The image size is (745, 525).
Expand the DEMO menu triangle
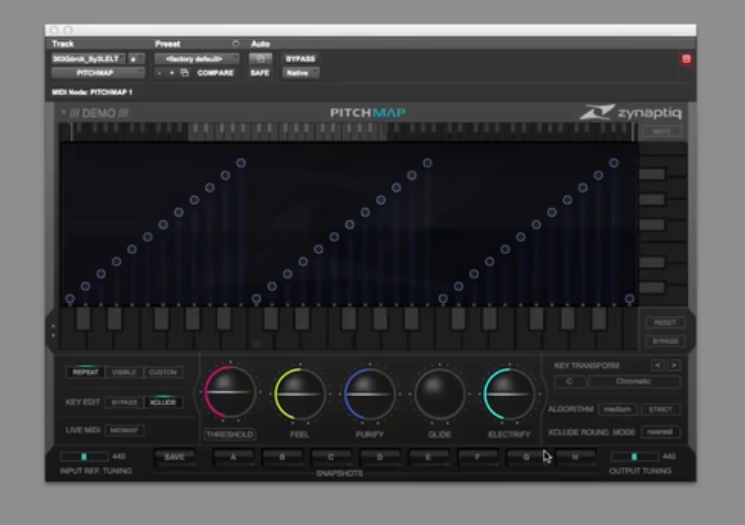[63, 113]
